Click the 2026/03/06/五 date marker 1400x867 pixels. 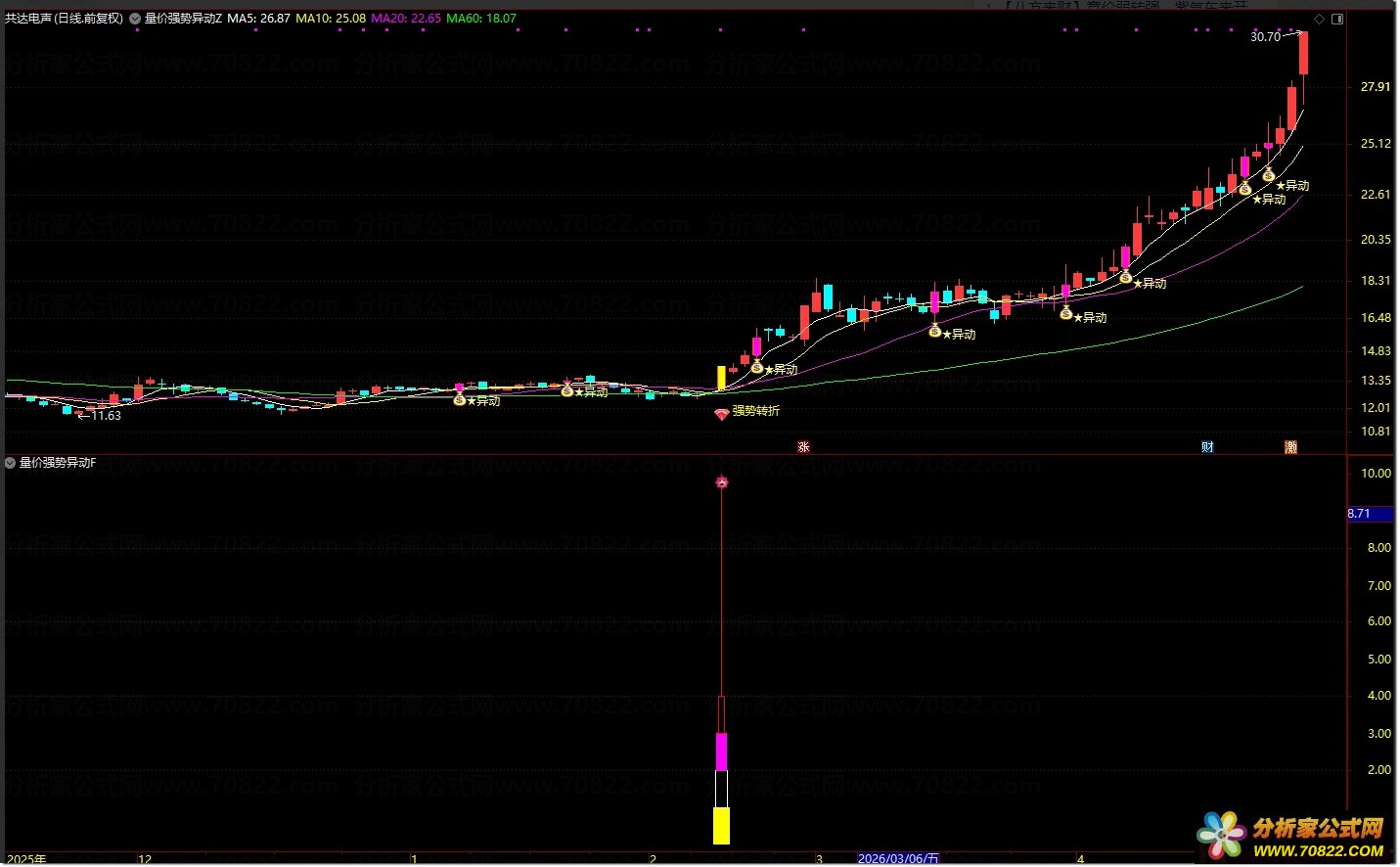898,859
